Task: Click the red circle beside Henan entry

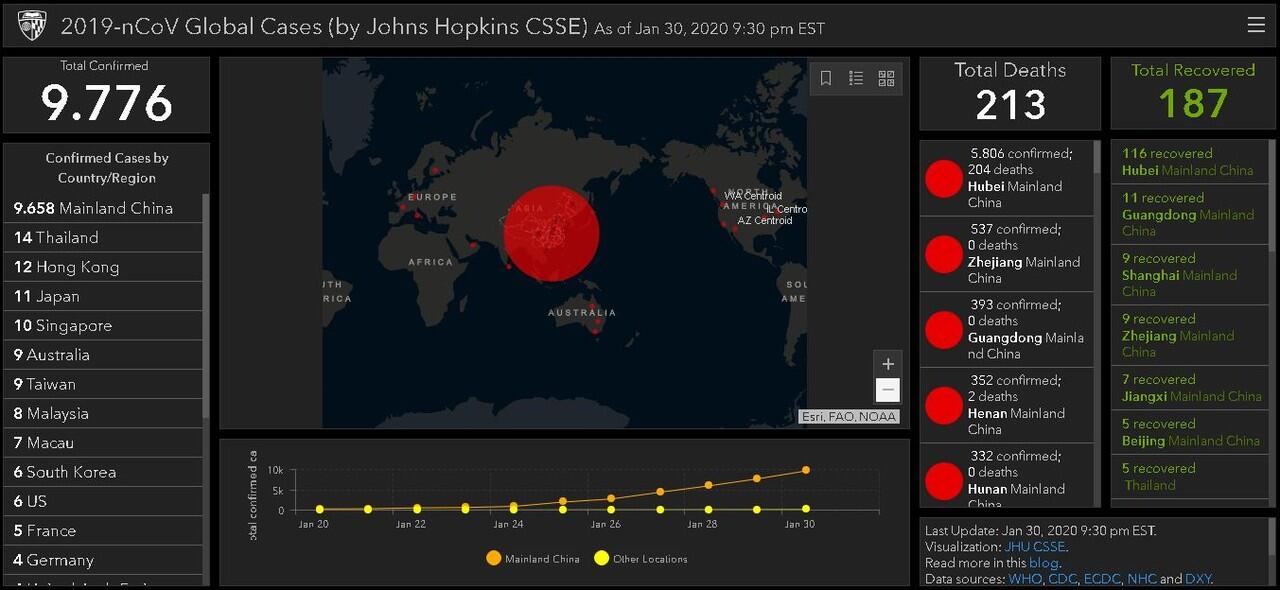Action: coord(943,405)
